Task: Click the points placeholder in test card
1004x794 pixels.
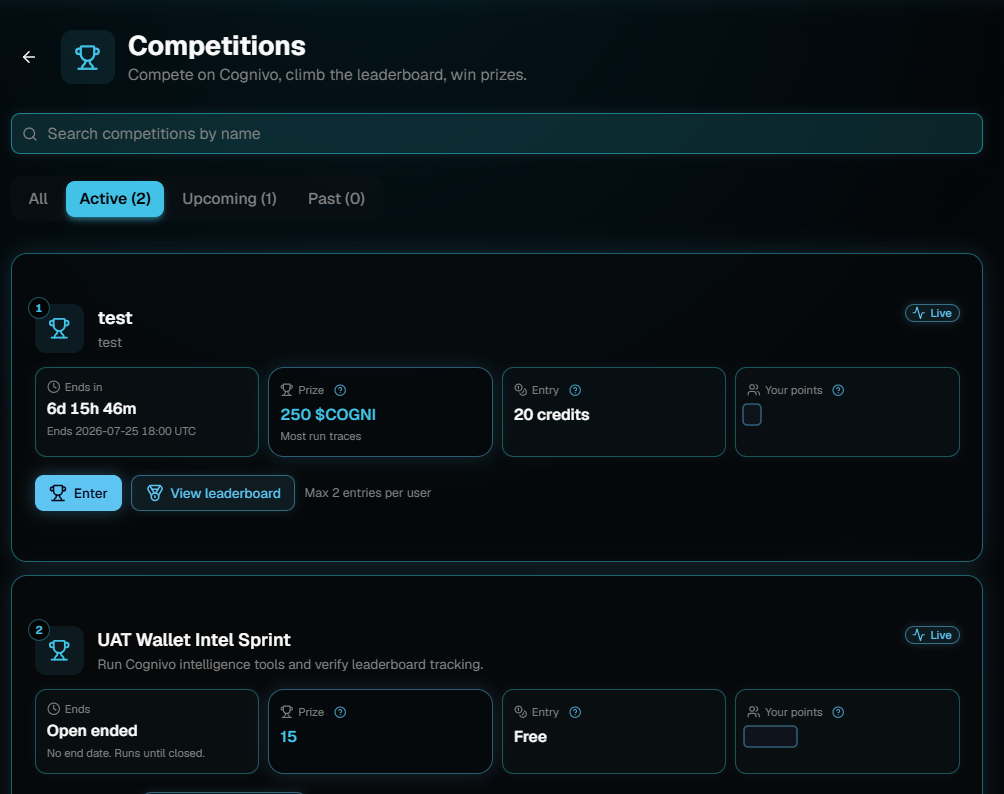Action: click(752, 414)
